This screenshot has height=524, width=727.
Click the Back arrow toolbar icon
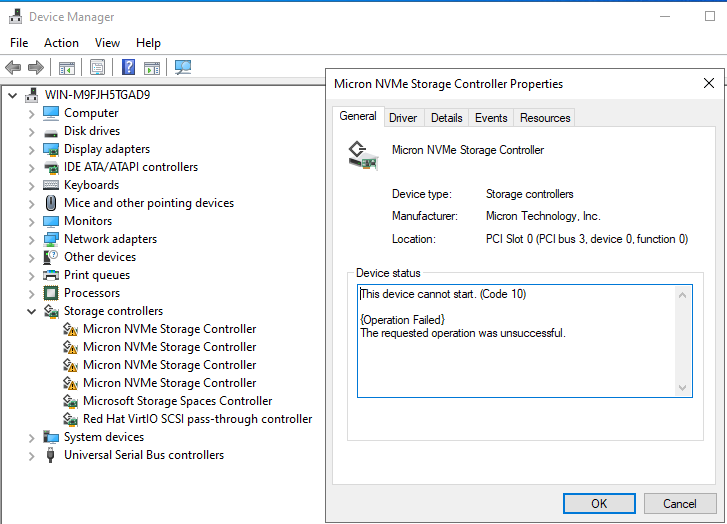point(13,67)
